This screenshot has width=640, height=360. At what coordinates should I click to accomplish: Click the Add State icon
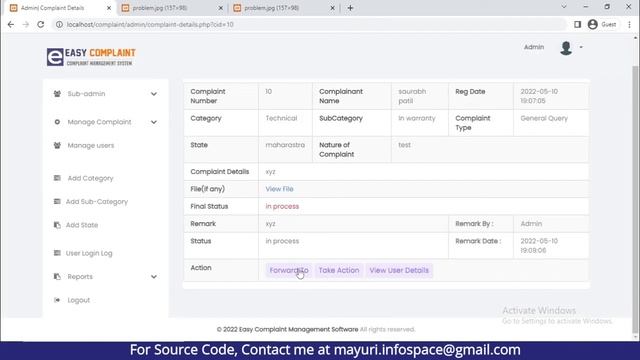(x=57, y=225)
